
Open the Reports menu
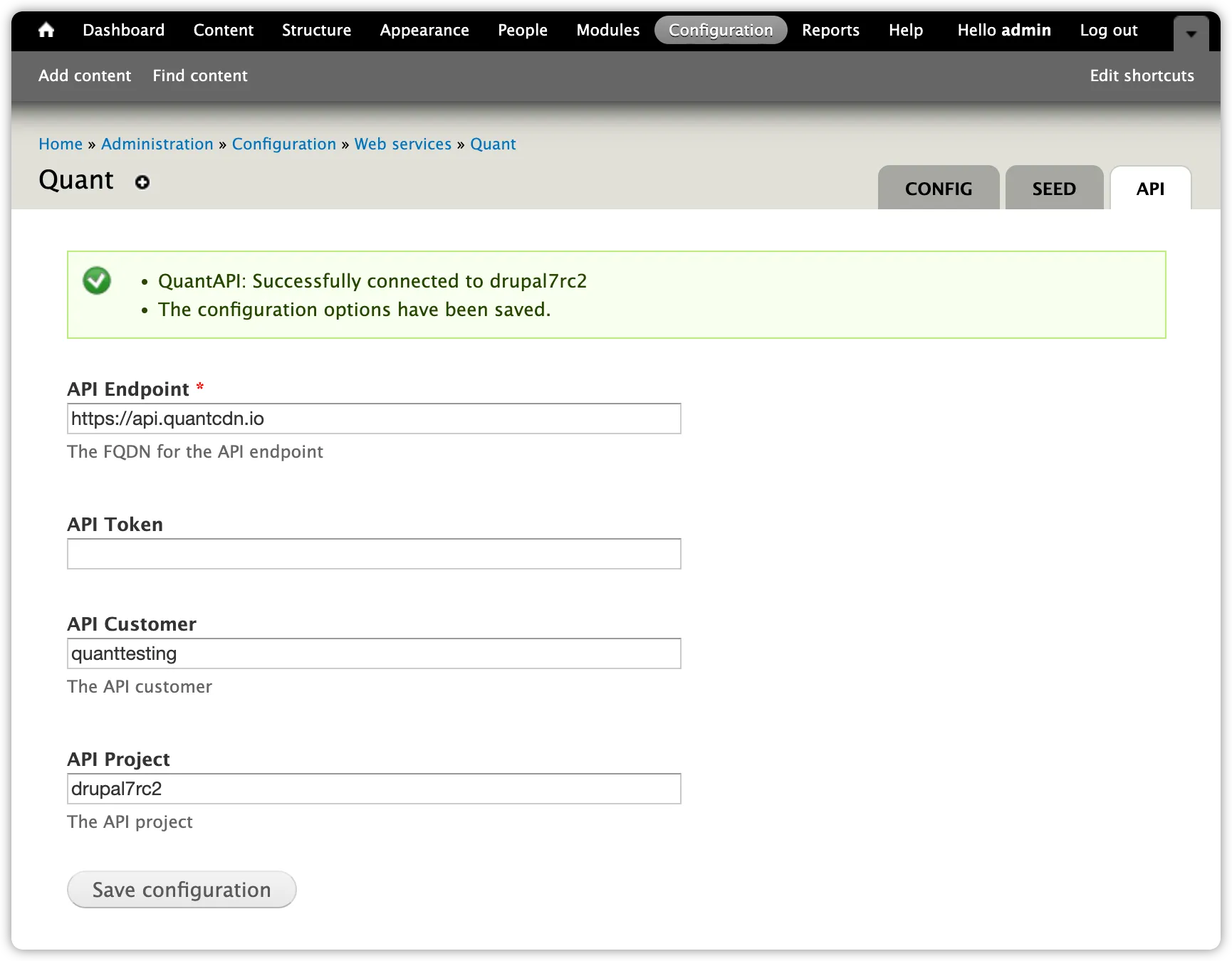[830, 30]
